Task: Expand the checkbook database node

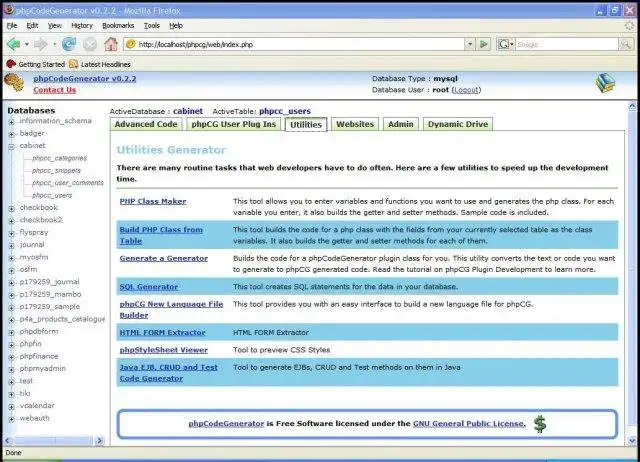Action: point(11,208)
